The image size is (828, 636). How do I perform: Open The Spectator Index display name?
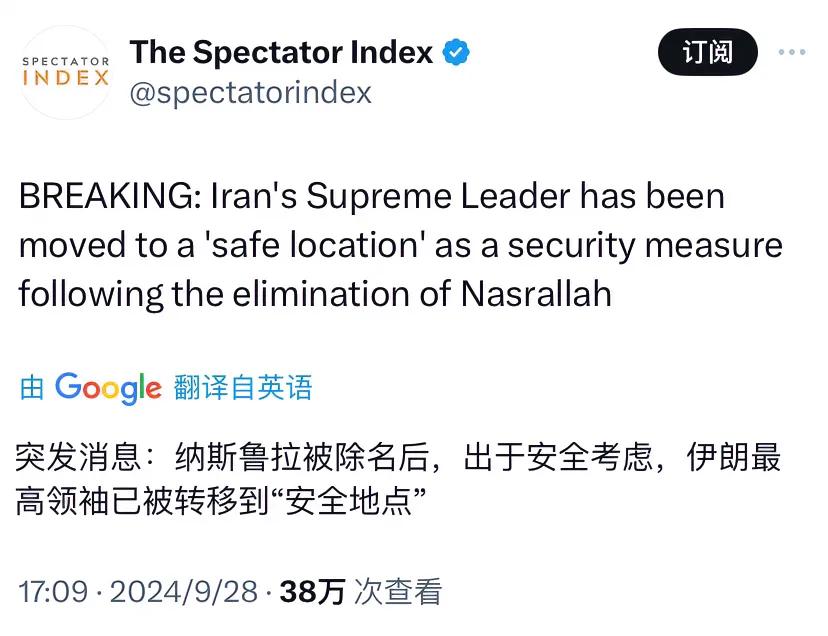tap(281, 51)
